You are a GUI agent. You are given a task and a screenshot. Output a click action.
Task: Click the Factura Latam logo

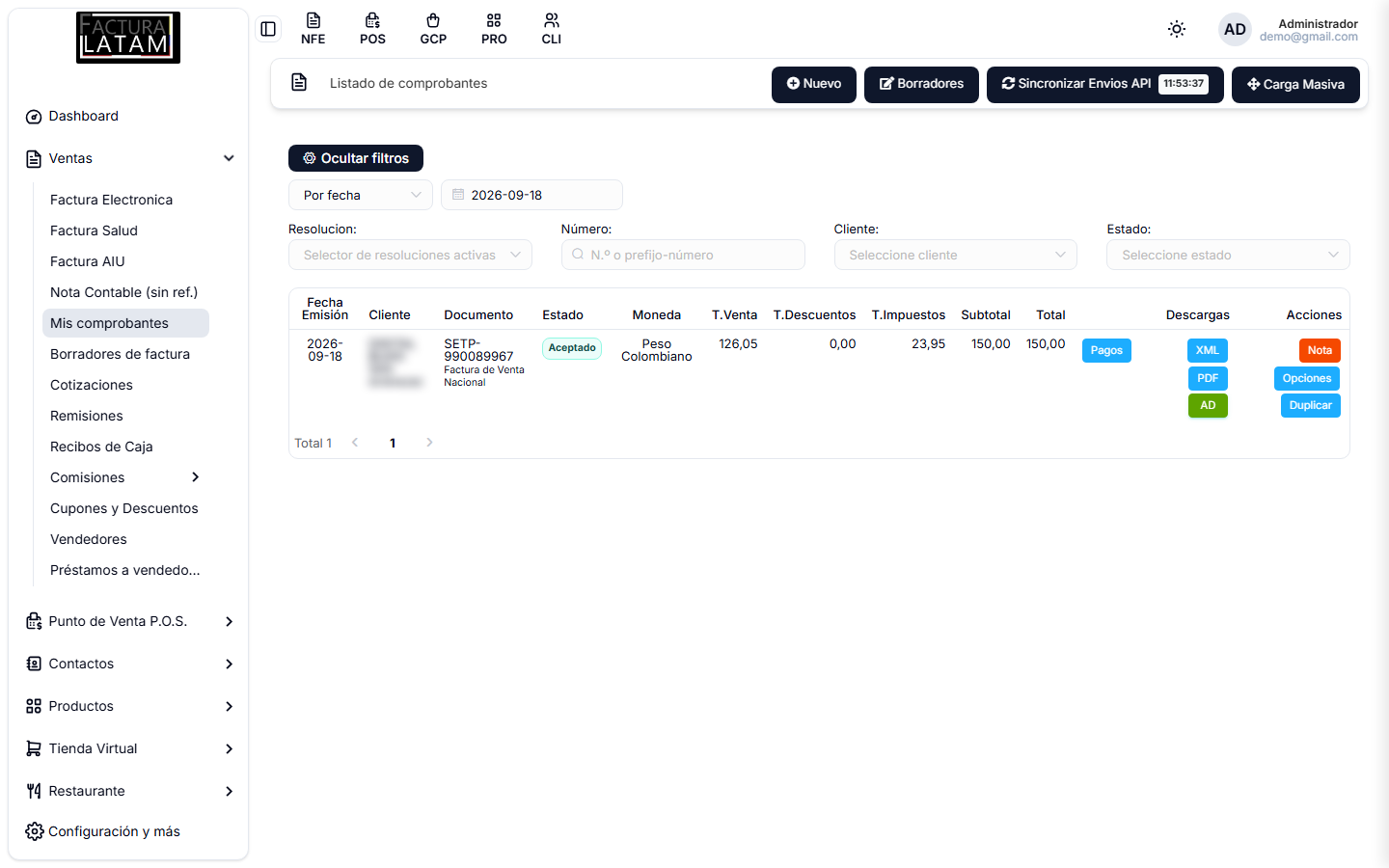pyautogui.click(x=128, y=38)
